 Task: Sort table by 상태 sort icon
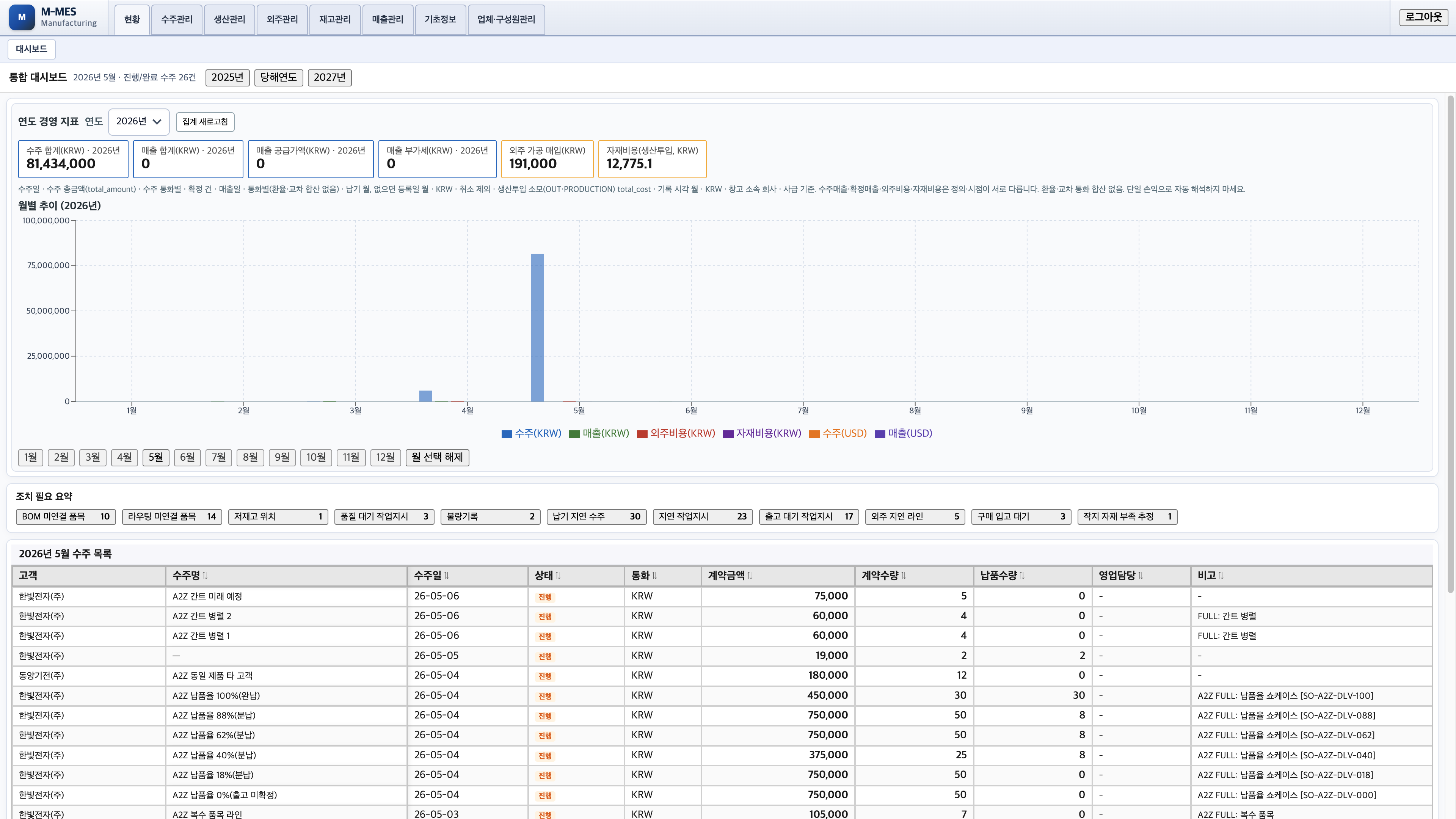coord(558,576)
